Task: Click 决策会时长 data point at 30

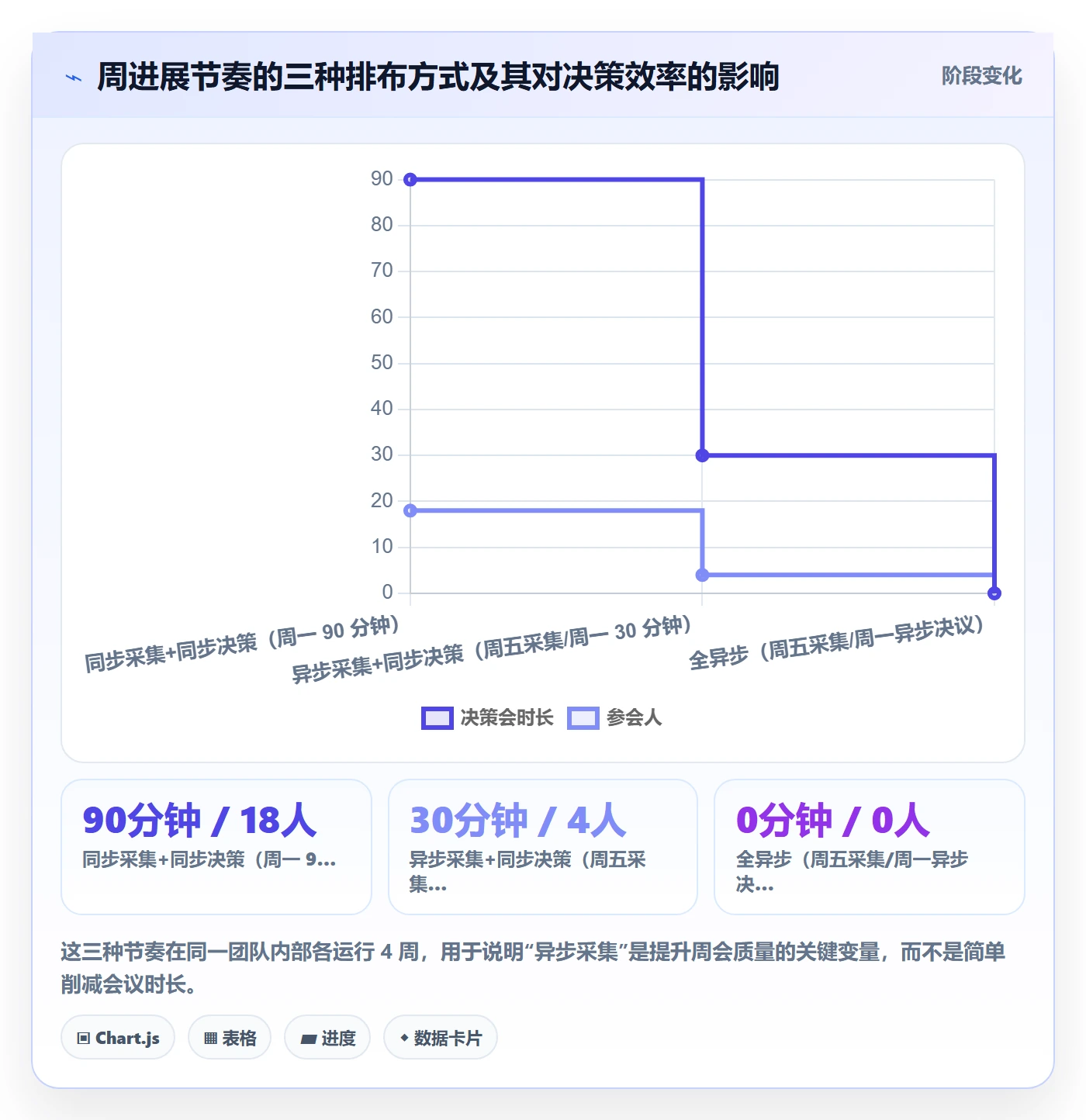Action: [702, 455]
